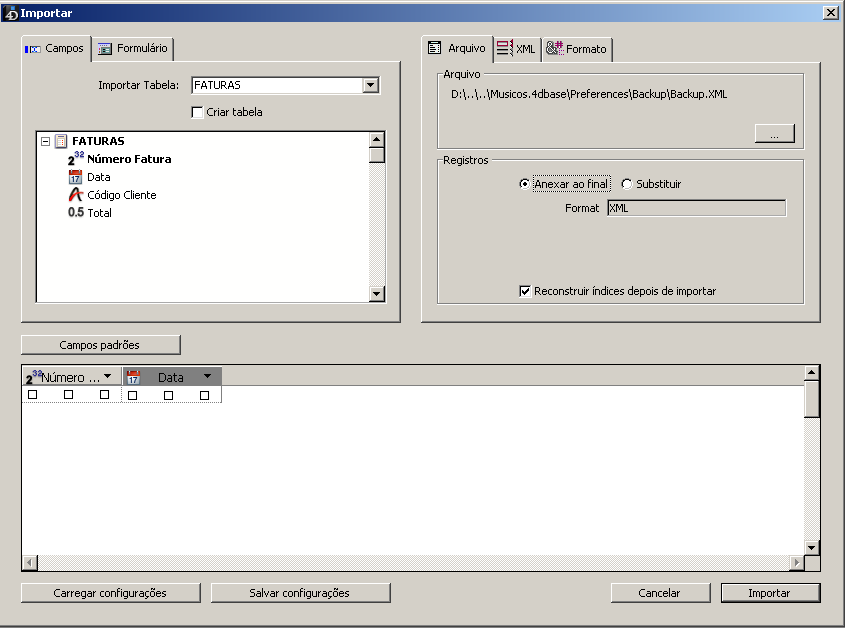Click the Campos padrões button

(100, 345)
